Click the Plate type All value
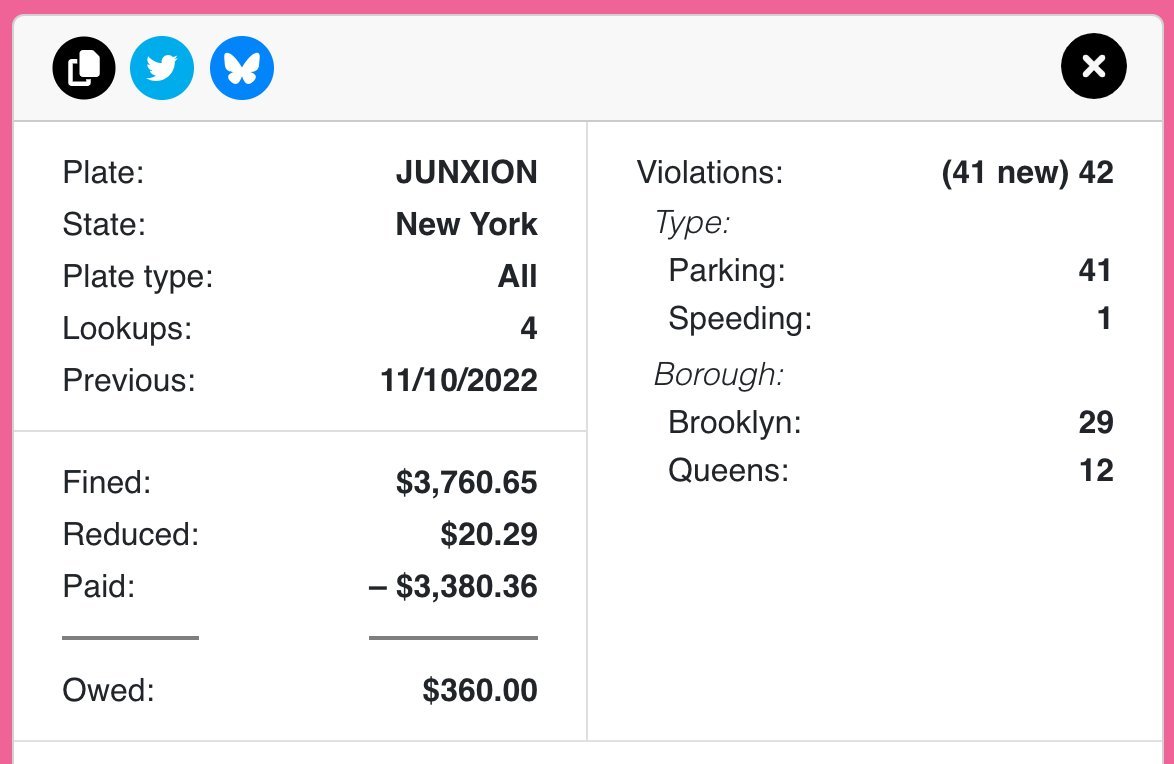This screenshot has height=764, width=1174. (x=517, y=276)
